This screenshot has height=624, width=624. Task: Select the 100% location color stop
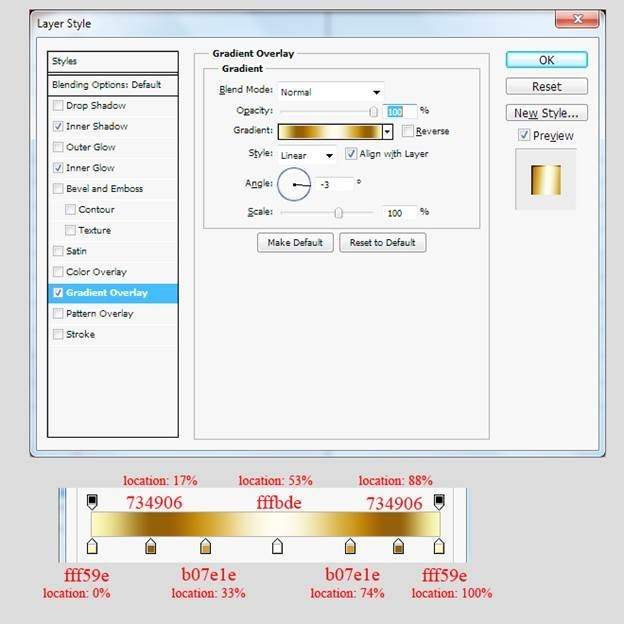[438, 546]
